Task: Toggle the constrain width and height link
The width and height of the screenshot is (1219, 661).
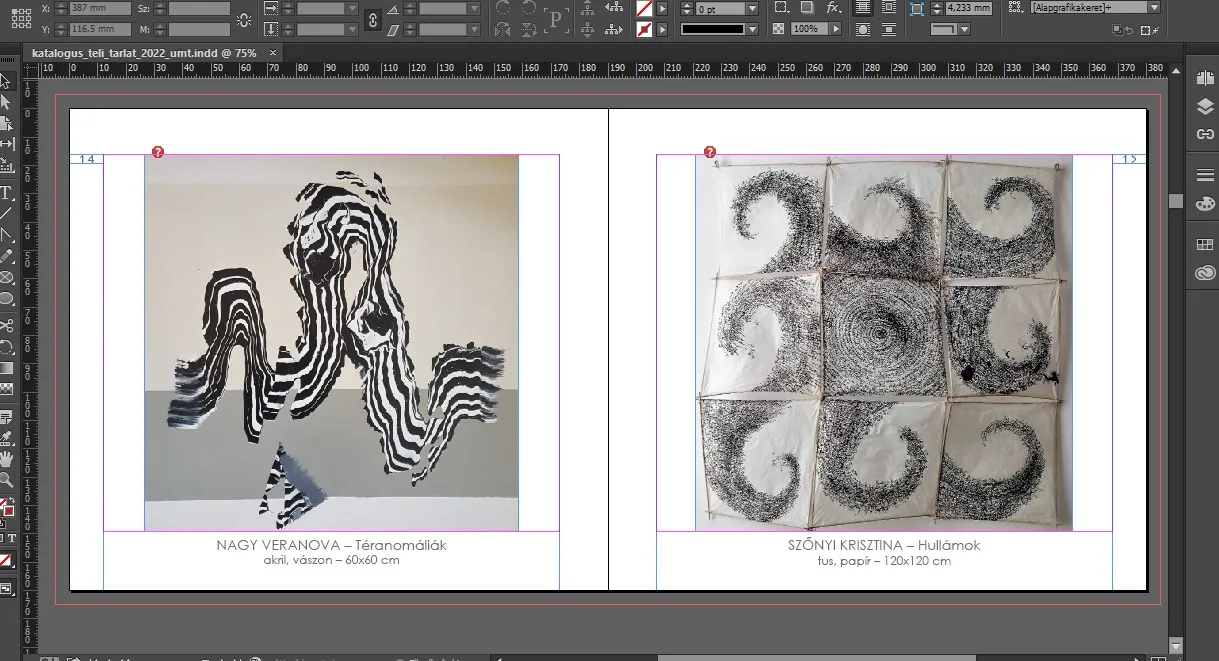Action: [x=243, y=19]
